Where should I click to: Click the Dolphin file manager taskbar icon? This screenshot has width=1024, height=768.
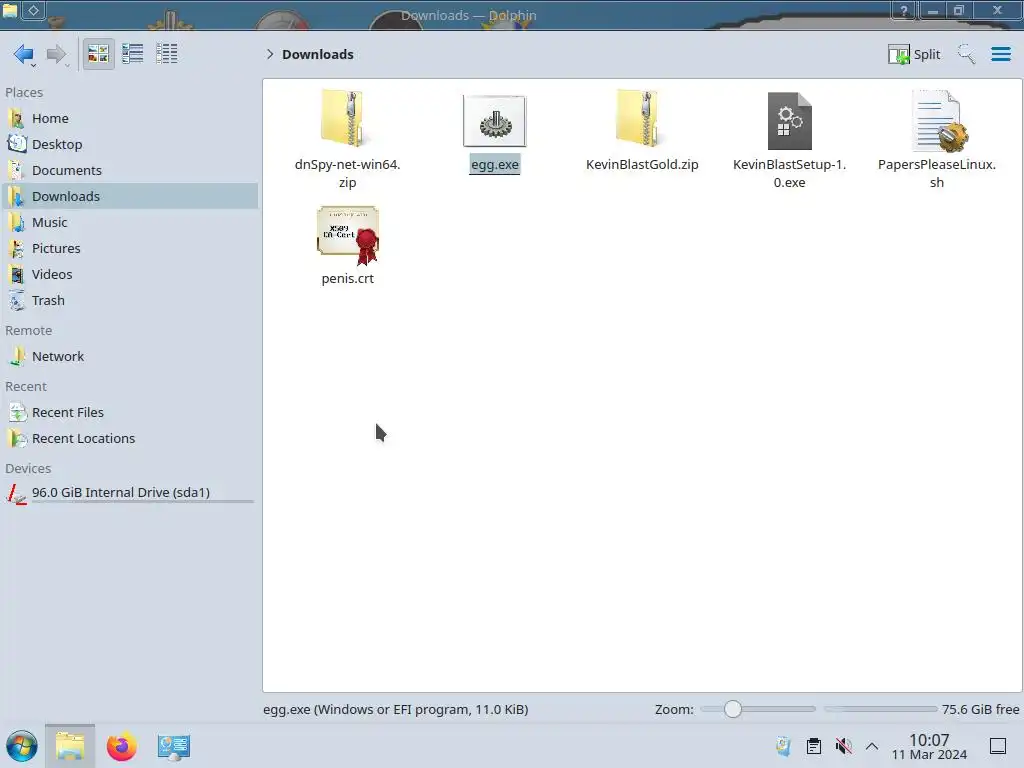[70, 746]
